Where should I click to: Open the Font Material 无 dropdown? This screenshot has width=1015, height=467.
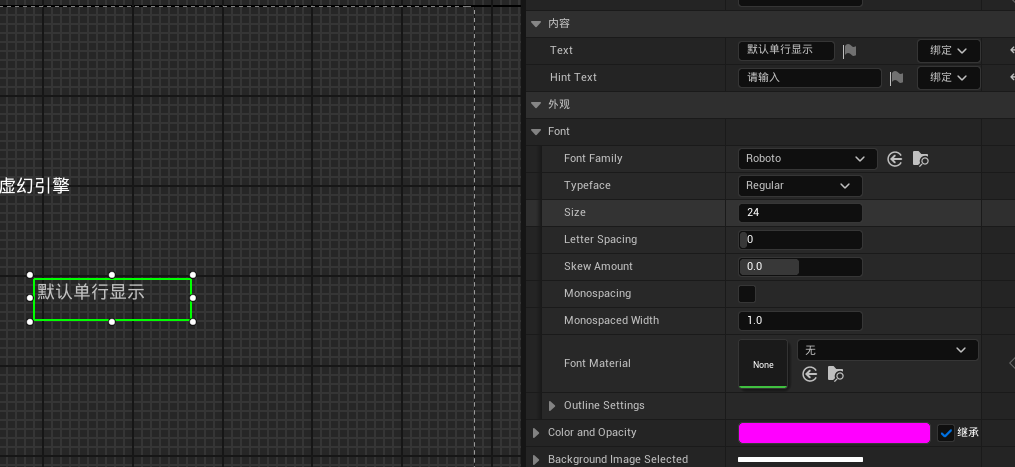(x=887, y=350)
